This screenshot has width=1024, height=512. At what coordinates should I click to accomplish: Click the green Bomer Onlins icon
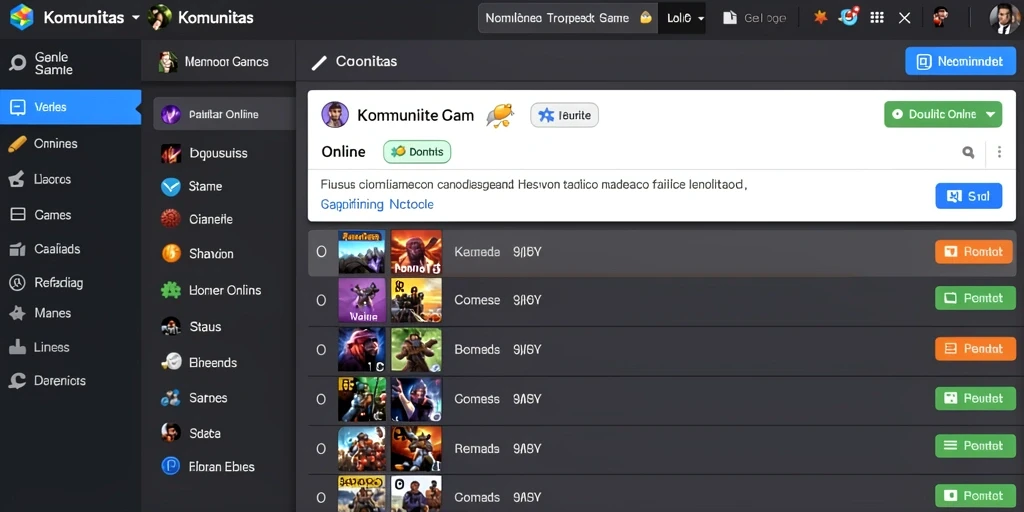coord(171,290)
